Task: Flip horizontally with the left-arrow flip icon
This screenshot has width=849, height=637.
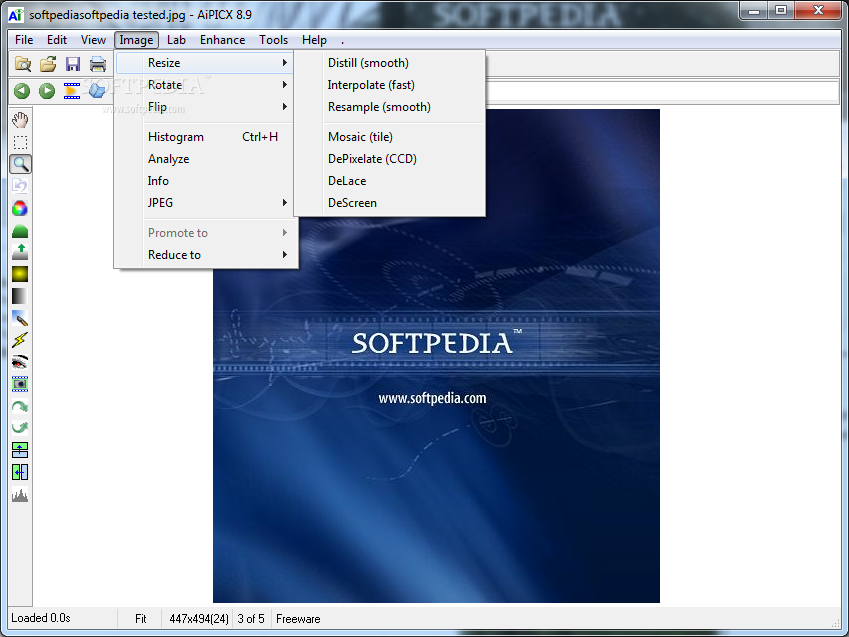Action: click(x=20, y=472)
